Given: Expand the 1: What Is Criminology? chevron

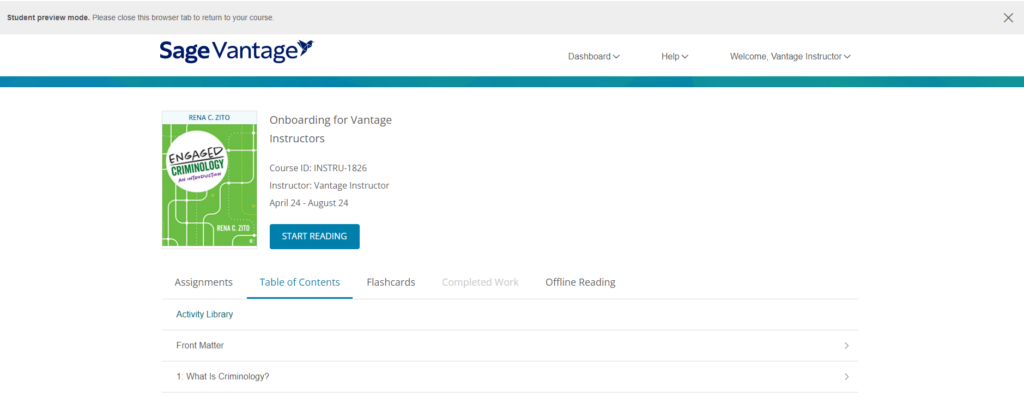Looking at the screenshot, I should (x=846, y=377).
